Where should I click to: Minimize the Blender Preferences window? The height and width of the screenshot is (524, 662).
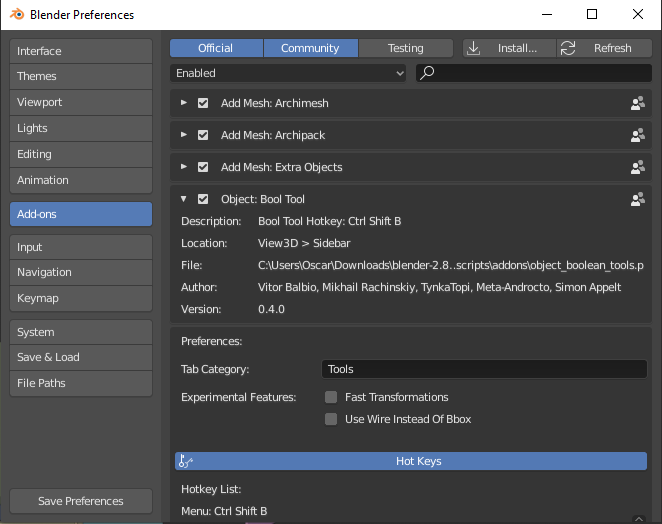[547, 14]
